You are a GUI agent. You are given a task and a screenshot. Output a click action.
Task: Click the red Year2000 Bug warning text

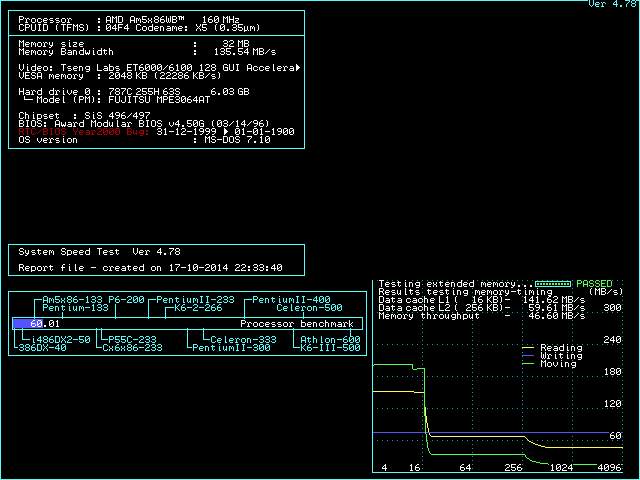pos(85,131)
